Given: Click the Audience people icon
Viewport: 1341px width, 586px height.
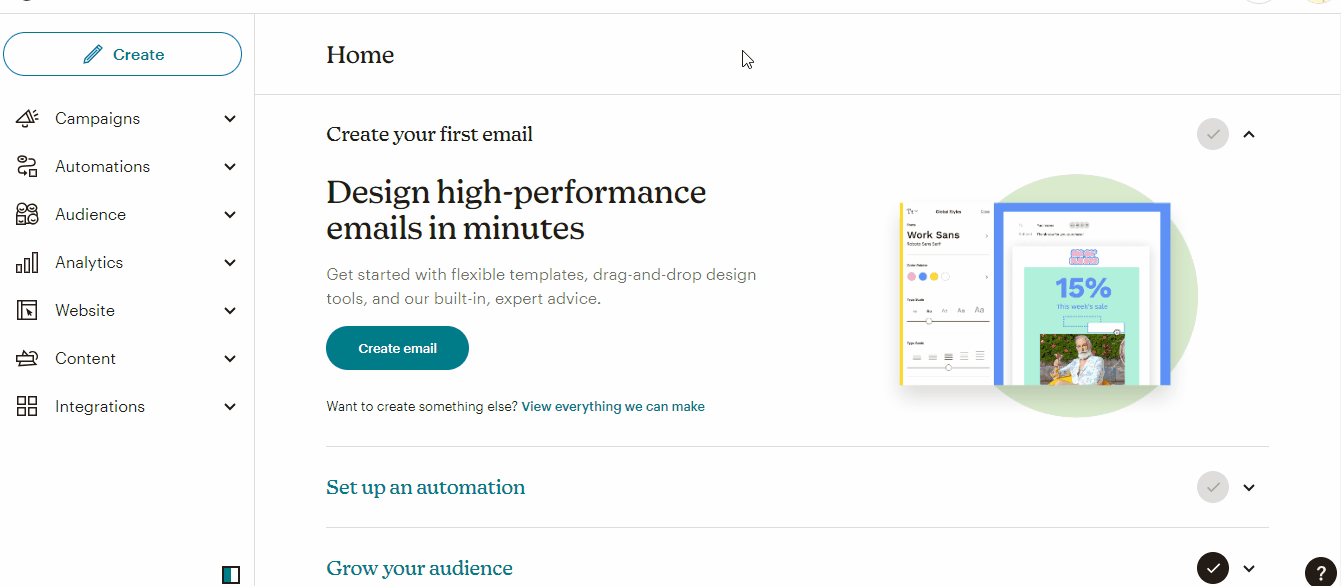Looking at the screenshot, I should coord(27,214).
